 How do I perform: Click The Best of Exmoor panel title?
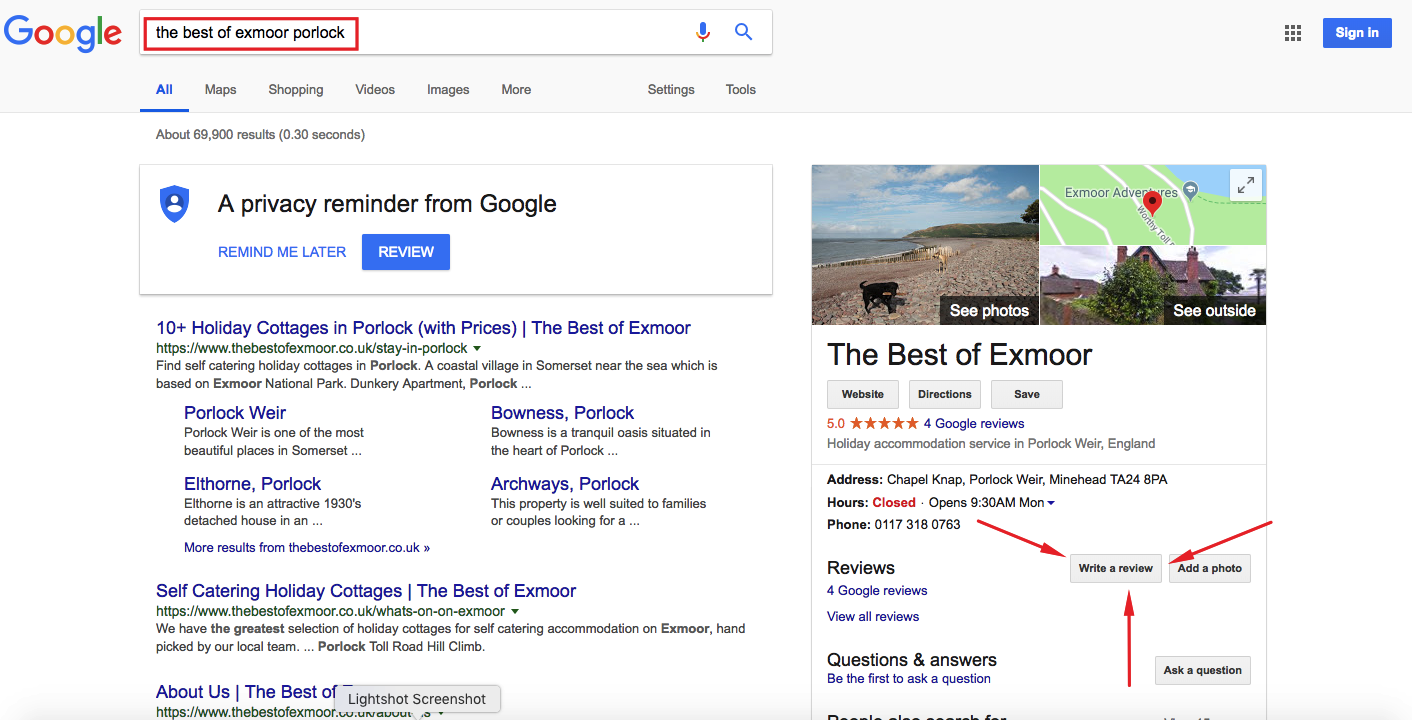960,355
